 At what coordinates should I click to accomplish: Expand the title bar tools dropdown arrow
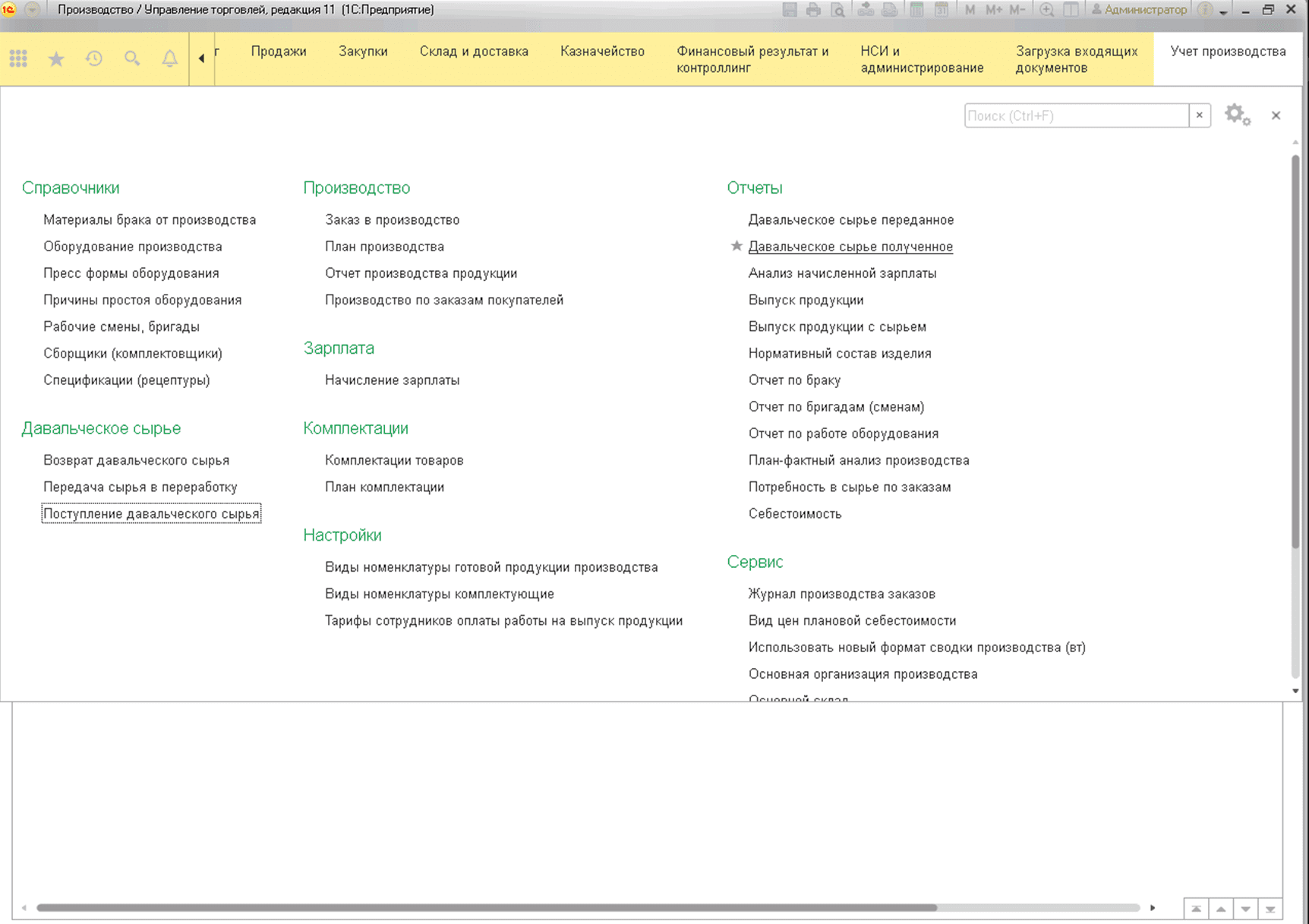(x=1223, y=12)
